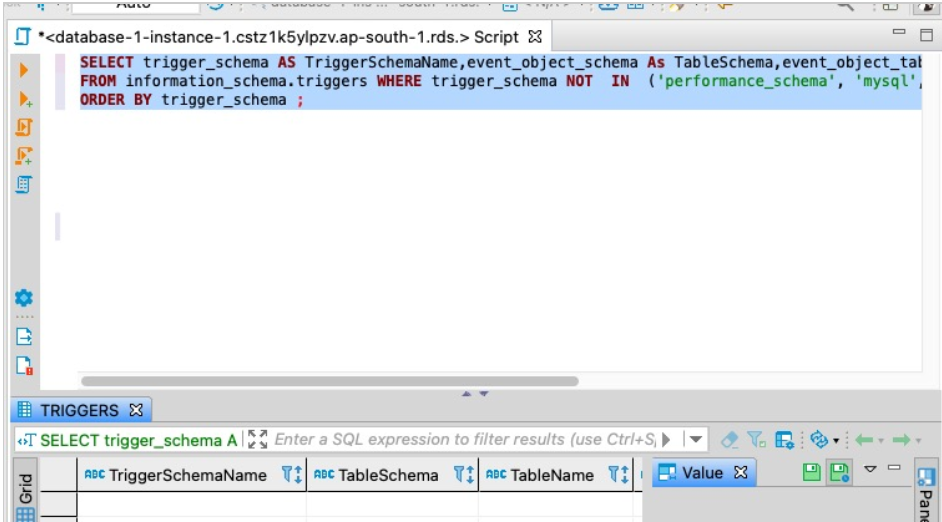Focus the SQL filter expression field

[x=465, y=439]
